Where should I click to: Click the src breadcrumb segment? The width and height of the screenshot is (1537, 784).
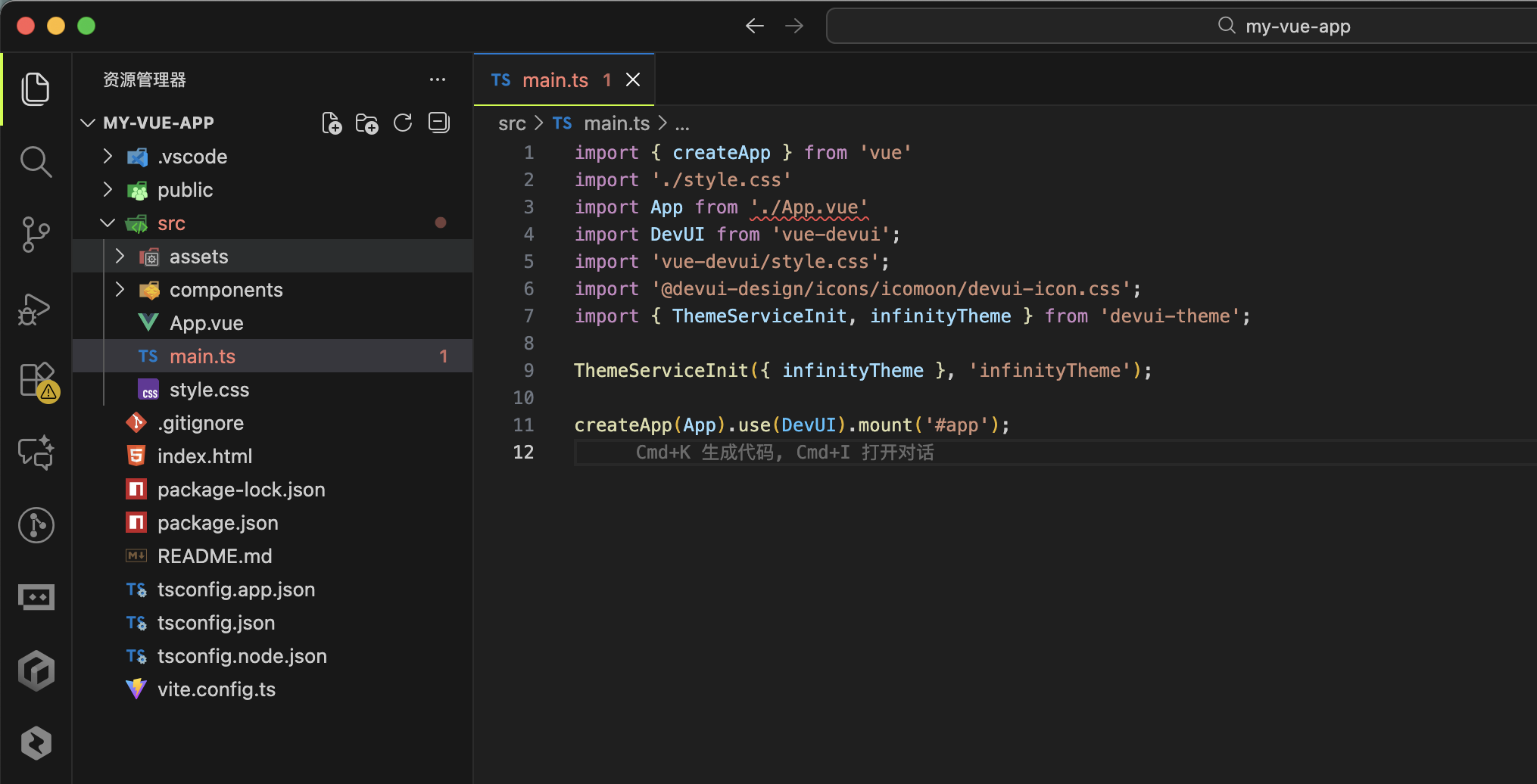pyautogui.click(x=512, y=123)
